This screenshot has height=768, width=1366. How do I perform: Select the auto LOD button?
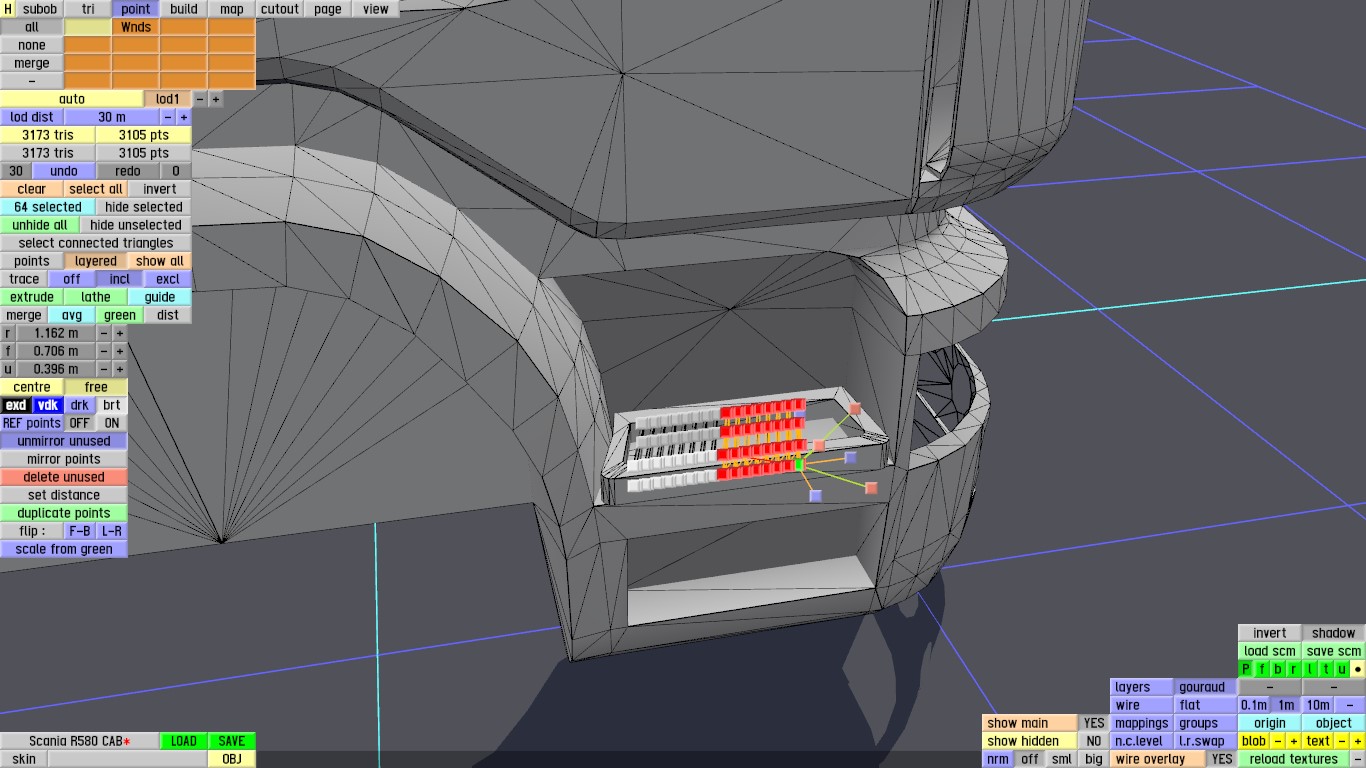click(x=72, y=99)
